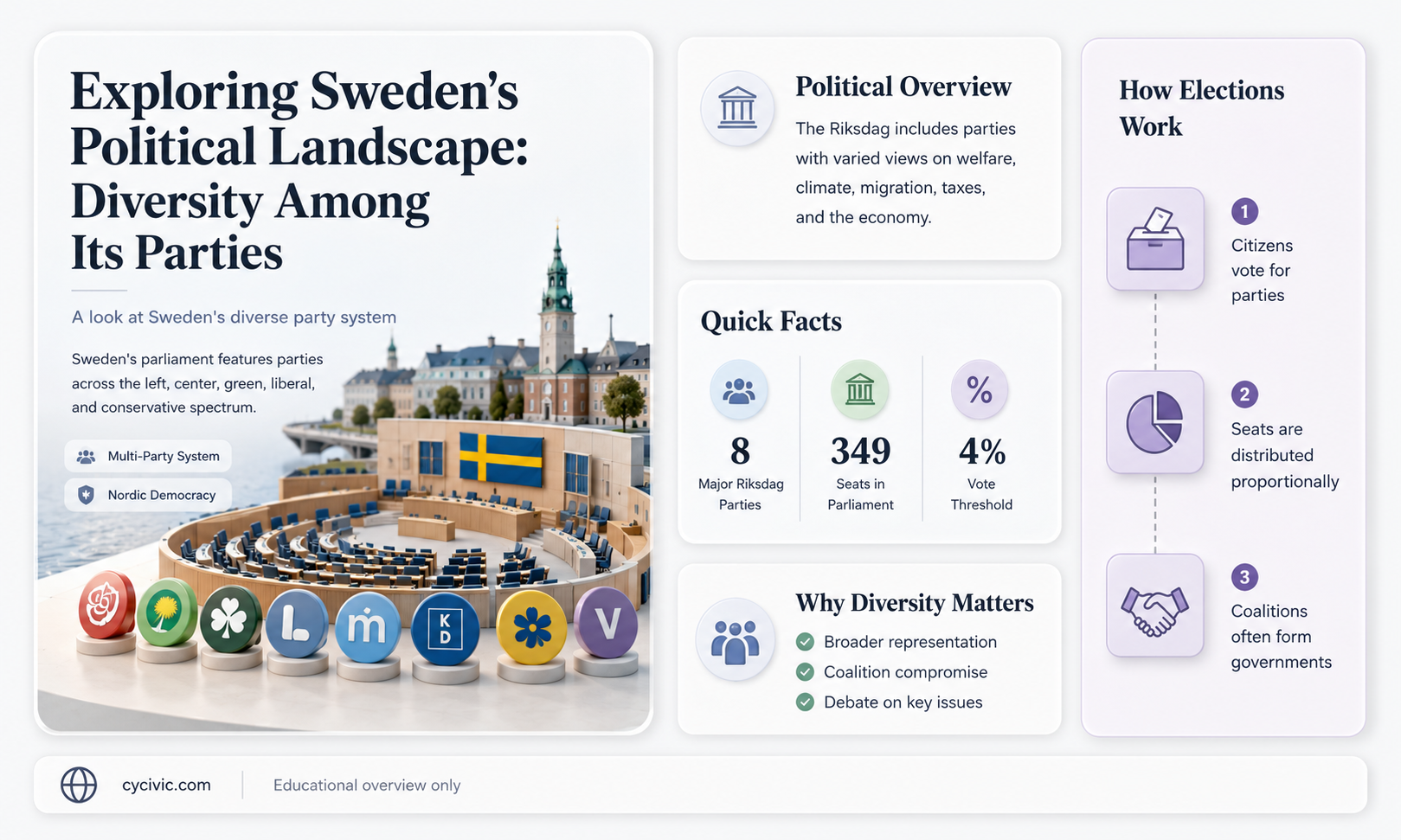The width and height of the screenshot is (1401, 840).
Task: Click the green building icon above 349 Seats
Action: pos(860,391)
